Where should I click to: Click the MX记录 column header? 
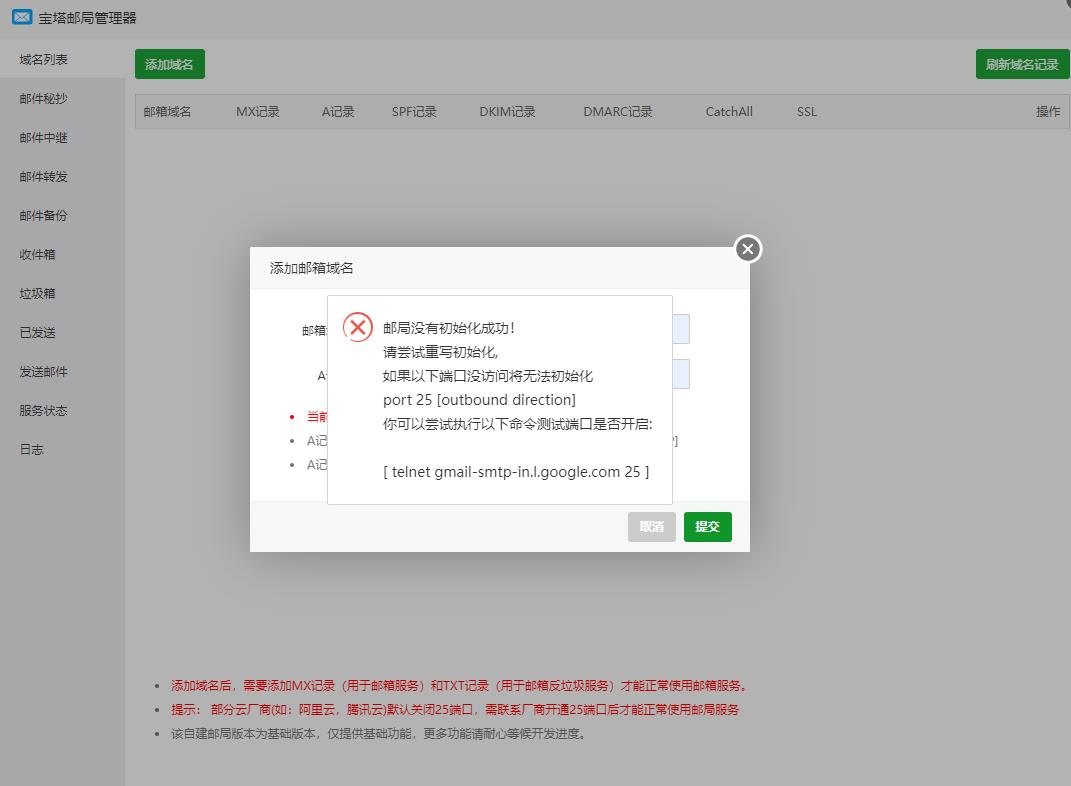(258, 111)
